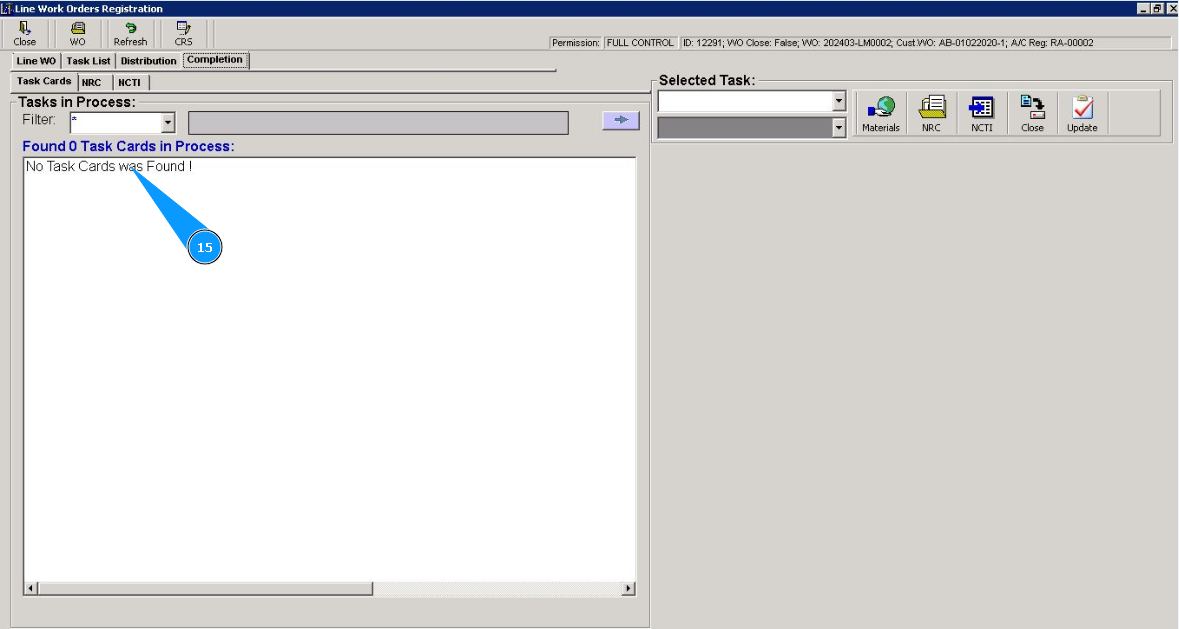Expand the Filter dropdown arrow
1179x629 pixels.
click(x=168, y=122)
